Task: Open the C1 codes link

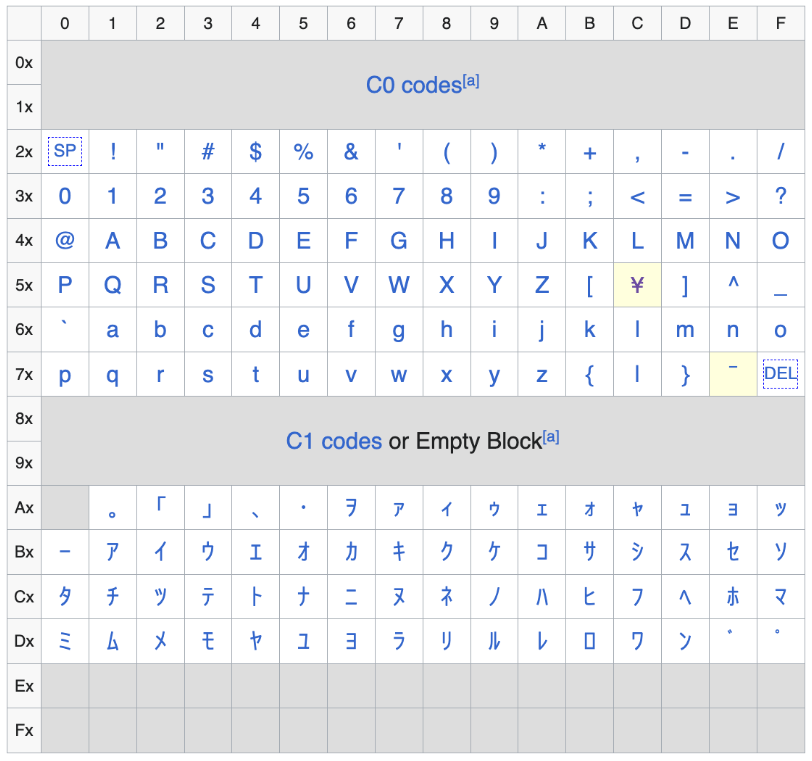Action: tap(333, 441)
